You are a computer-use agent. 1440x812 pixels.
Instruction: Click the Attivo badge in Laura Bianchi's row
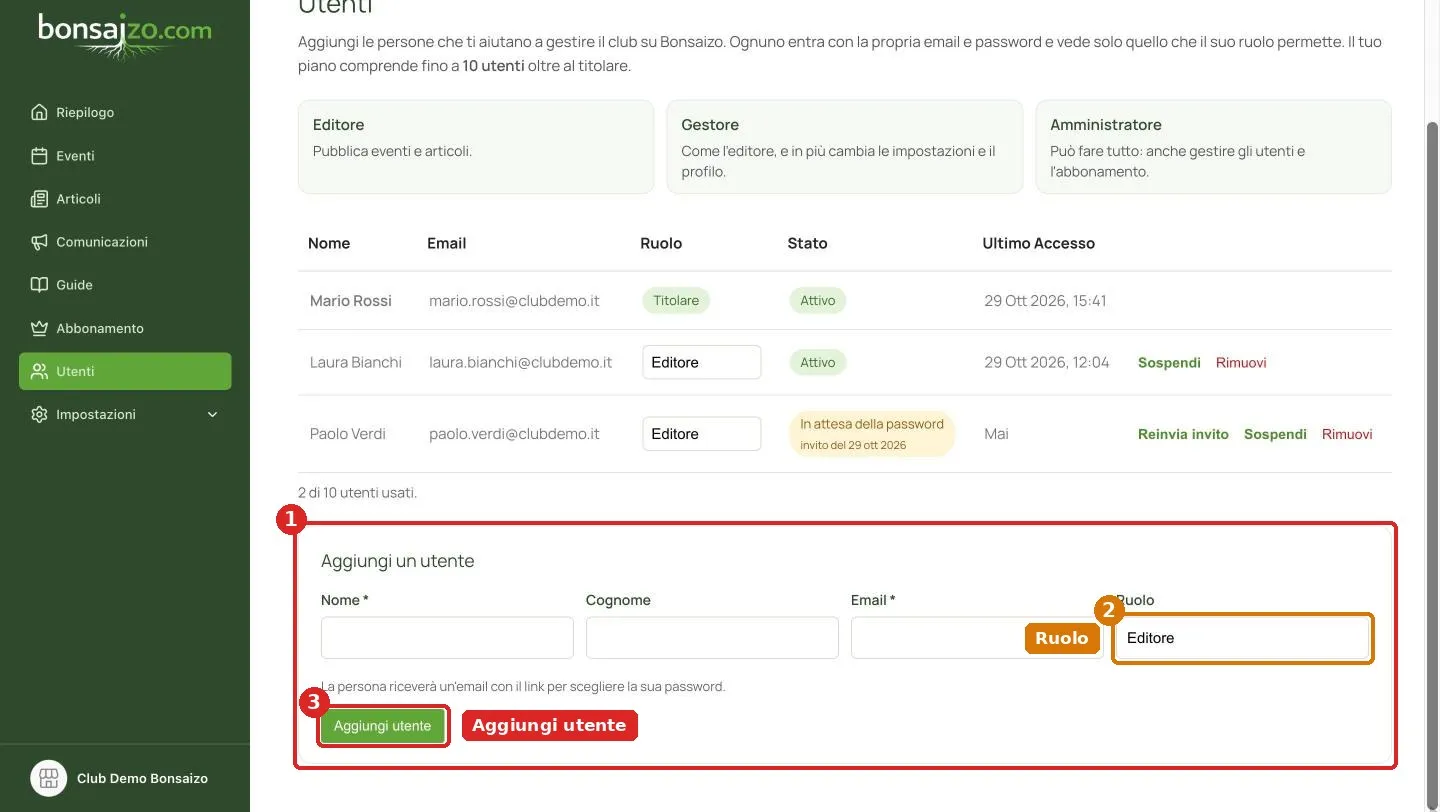point(818,362)
